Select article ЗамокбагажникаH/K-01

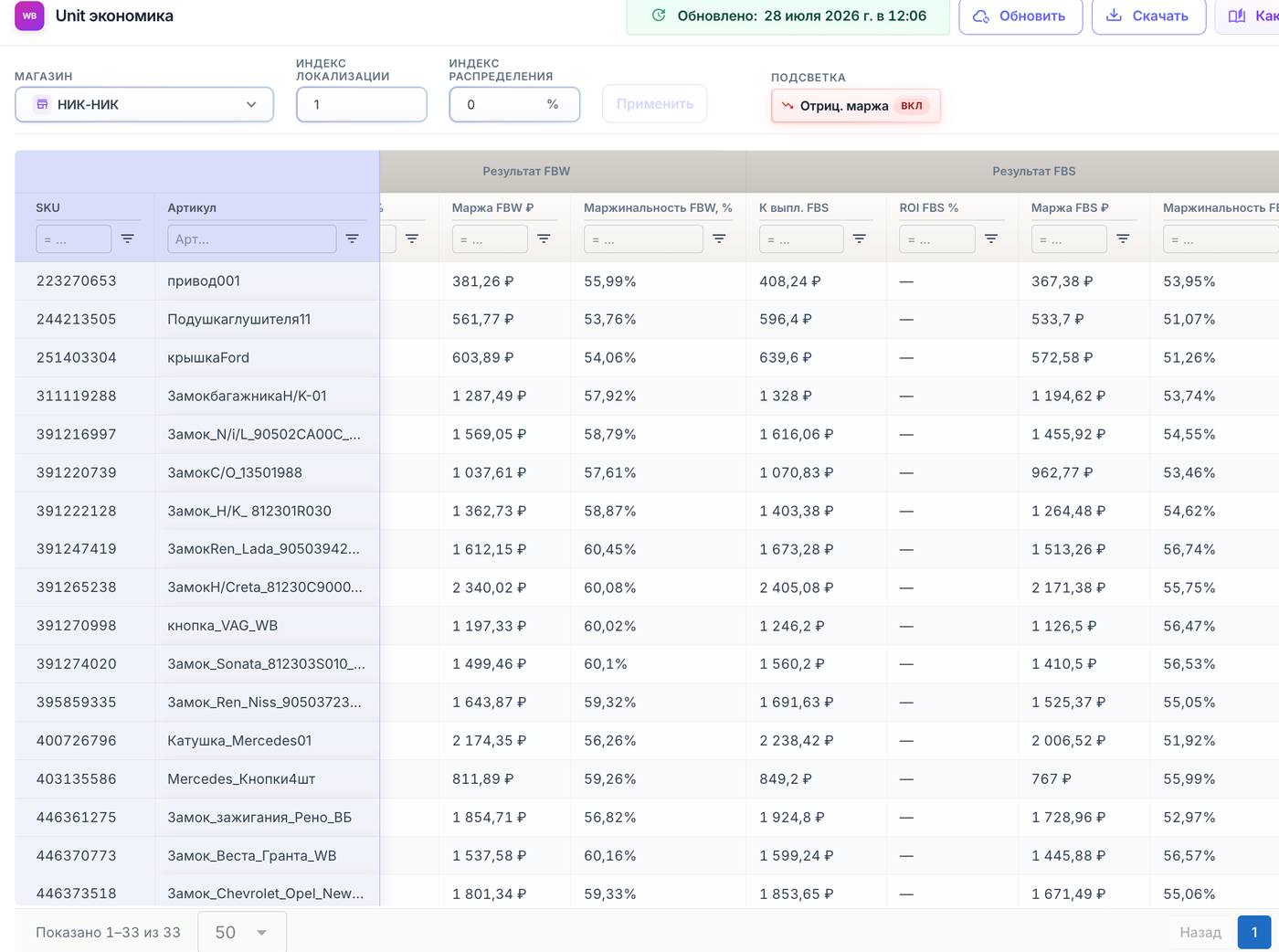tap(247, 397)
